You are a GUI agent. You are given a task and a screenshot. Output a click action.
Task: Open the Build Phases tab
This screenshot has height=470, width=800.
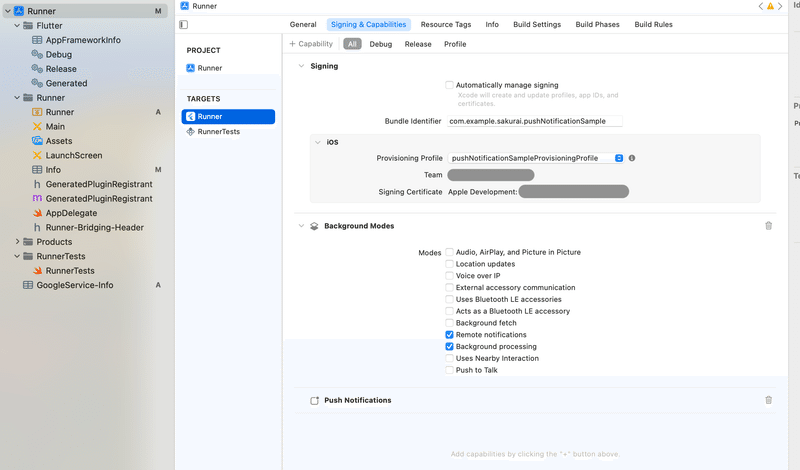coord(597,24)
